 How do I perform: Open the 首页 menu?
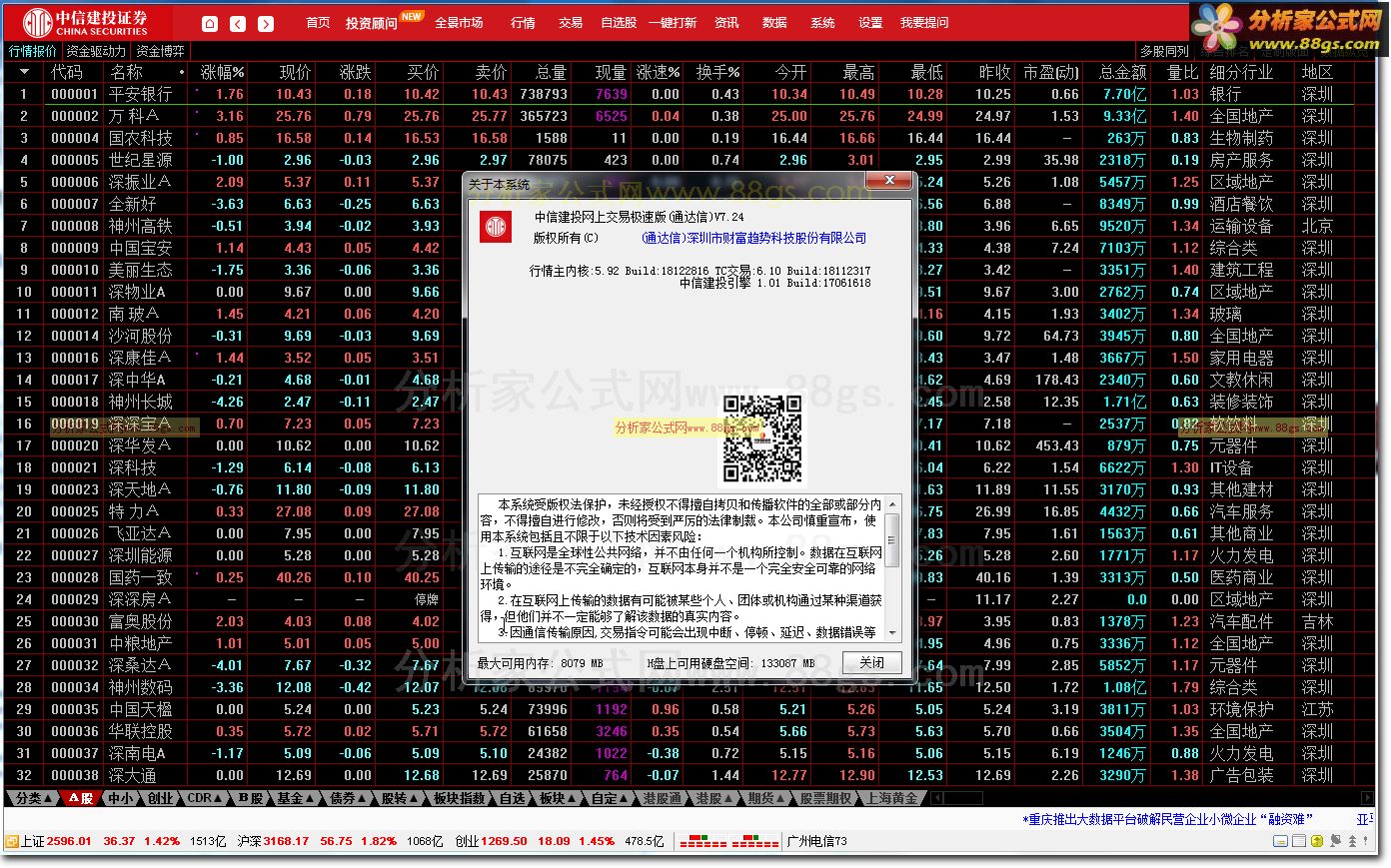click(318, 23)
